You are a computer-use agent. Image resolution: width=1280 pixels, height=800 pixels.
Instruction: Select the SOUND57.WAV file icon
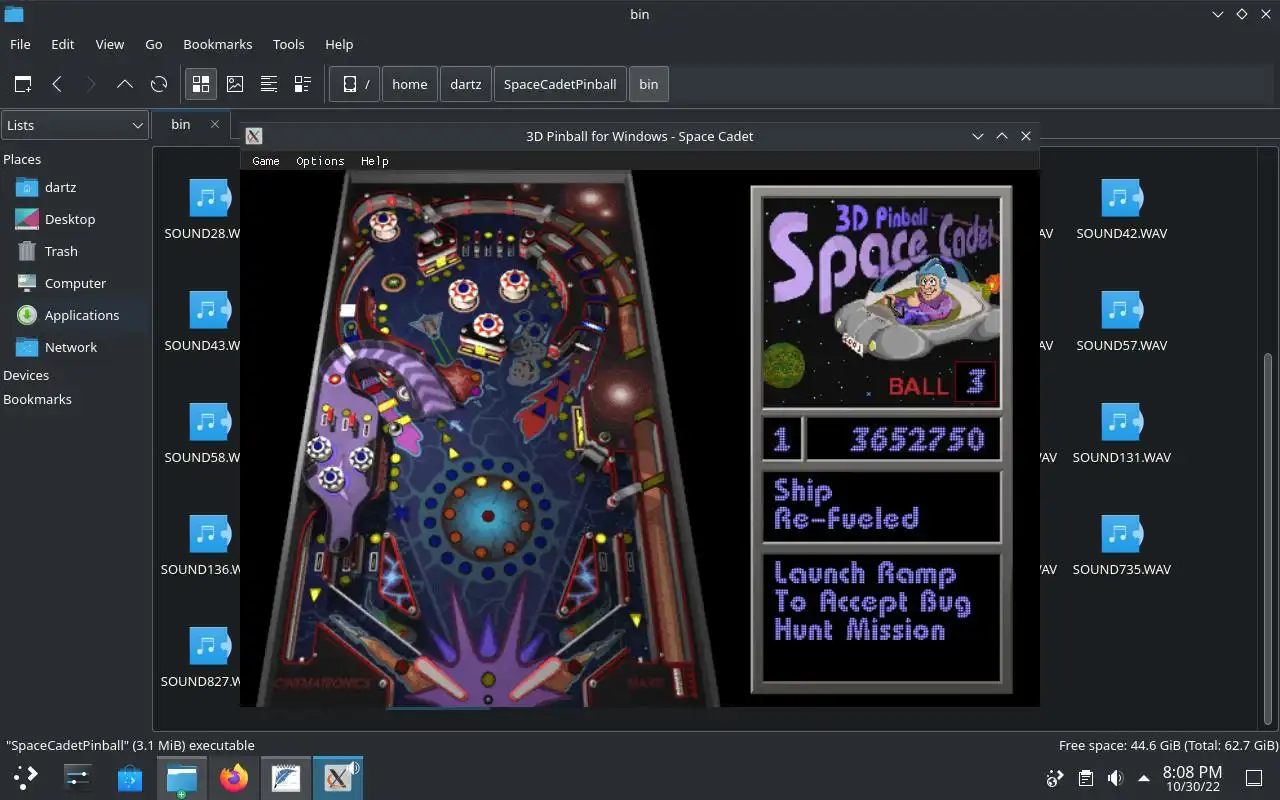[x=1121, y=310]
